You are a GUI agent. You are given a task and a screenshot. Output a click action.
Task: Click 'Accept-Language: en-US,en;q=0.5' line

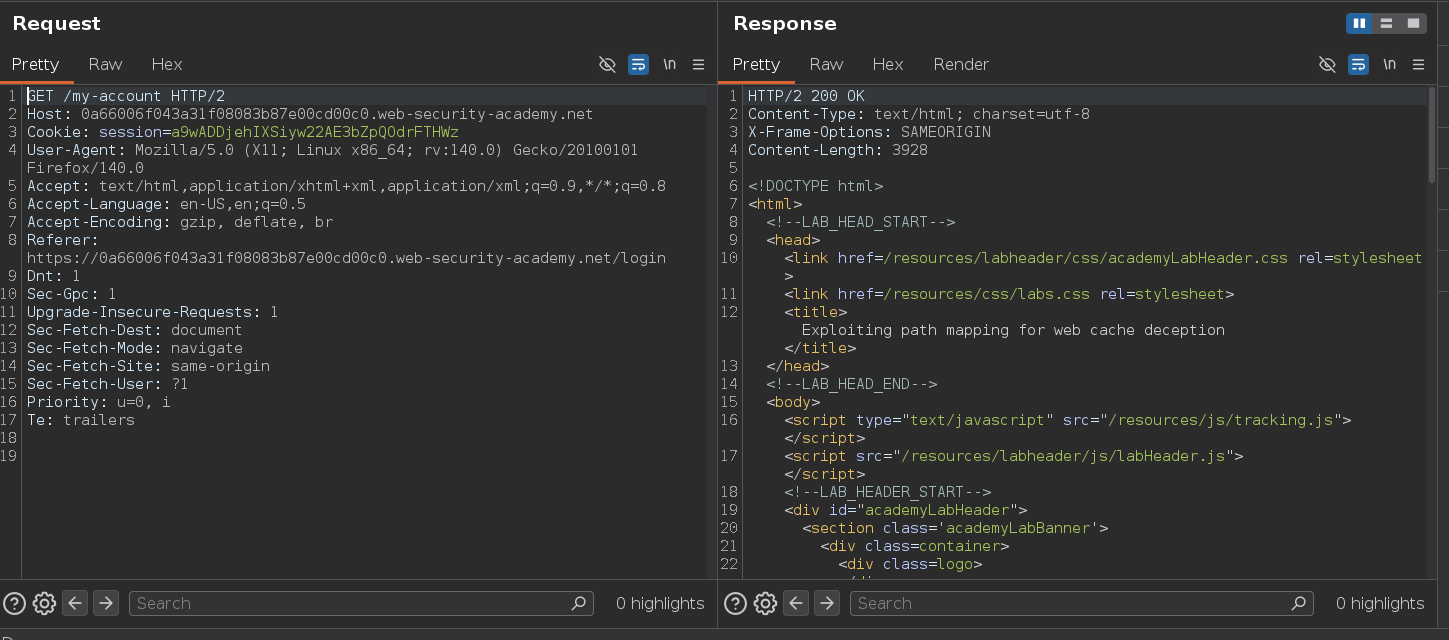(166, 204)
